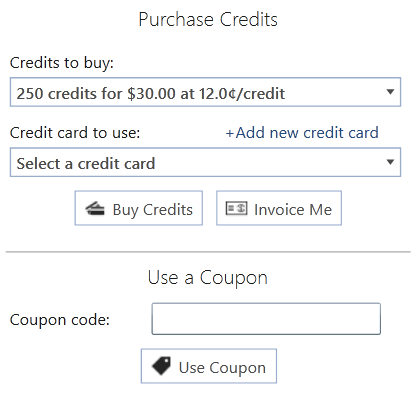Image resolution: width=413 pixels, height=399 pixels.
Task: Click the Use a Coupon heading
Action: pyautogui.click(x=208, y=278)
